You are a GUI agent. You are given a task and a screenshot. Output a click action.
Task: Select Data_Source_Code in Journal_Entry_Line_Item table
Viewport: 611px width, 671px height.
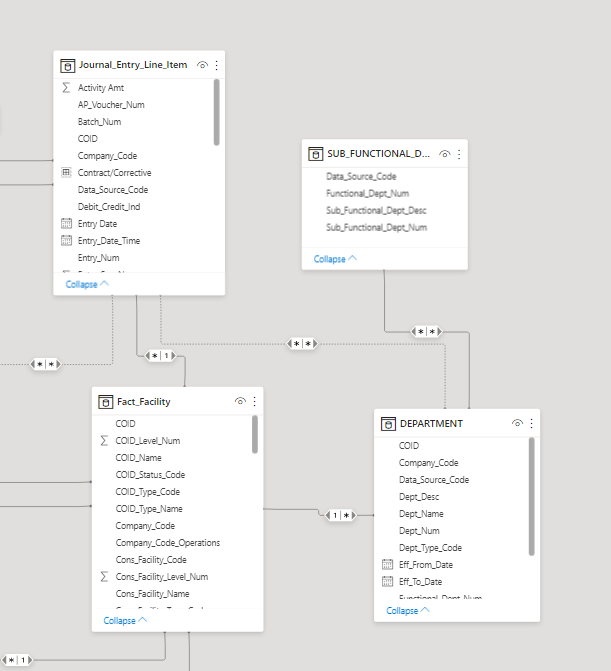[113, 190]
